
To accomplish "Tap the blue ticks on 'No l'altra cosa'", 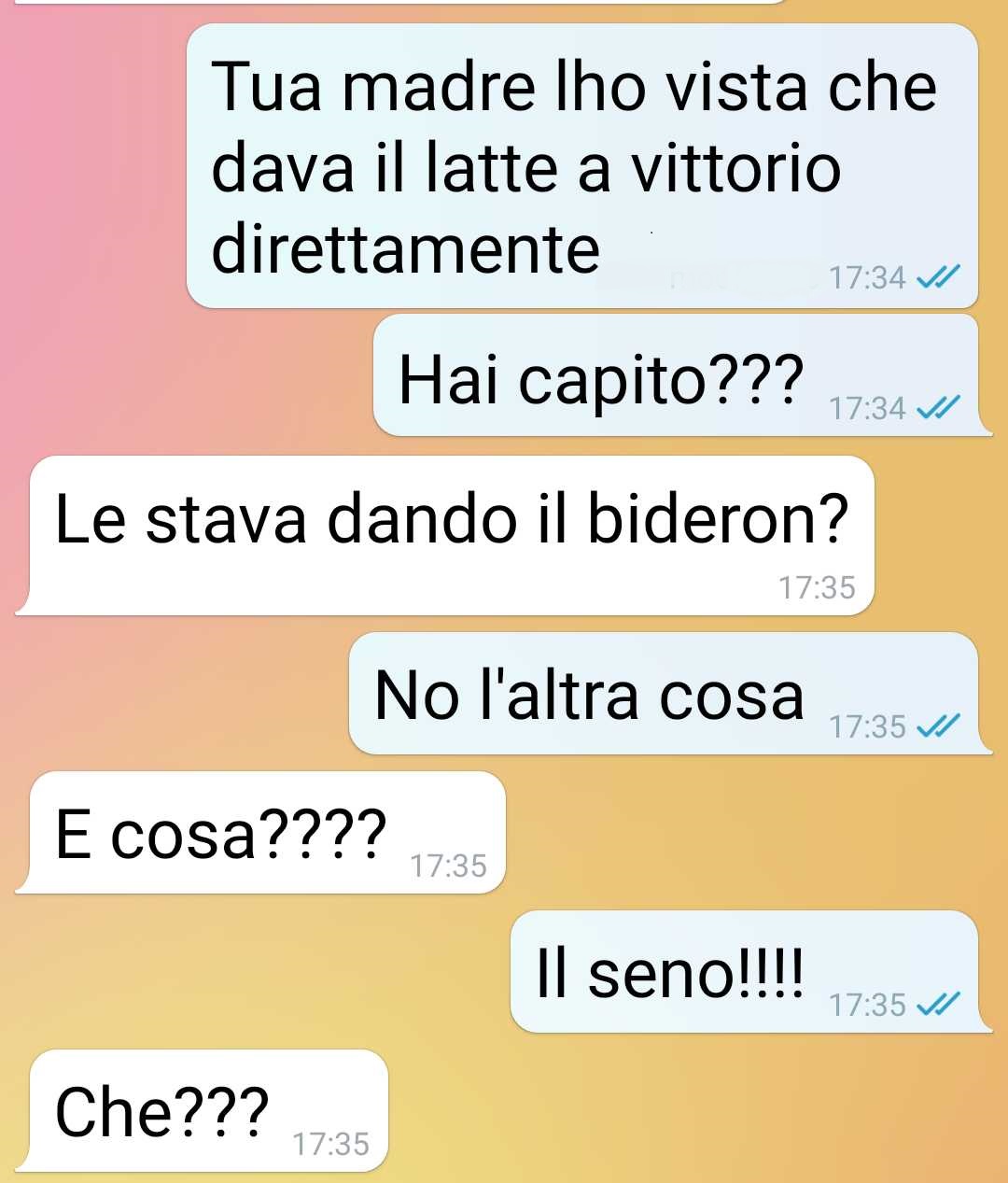I will [939, 725].
